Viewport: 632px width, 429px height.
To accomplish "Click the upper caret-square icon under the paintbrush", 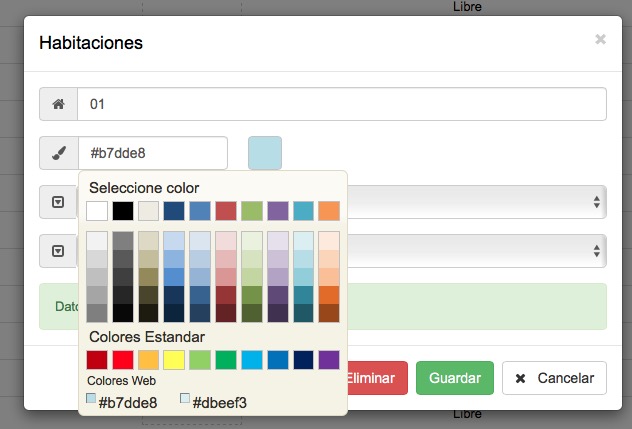I will 58,202.
